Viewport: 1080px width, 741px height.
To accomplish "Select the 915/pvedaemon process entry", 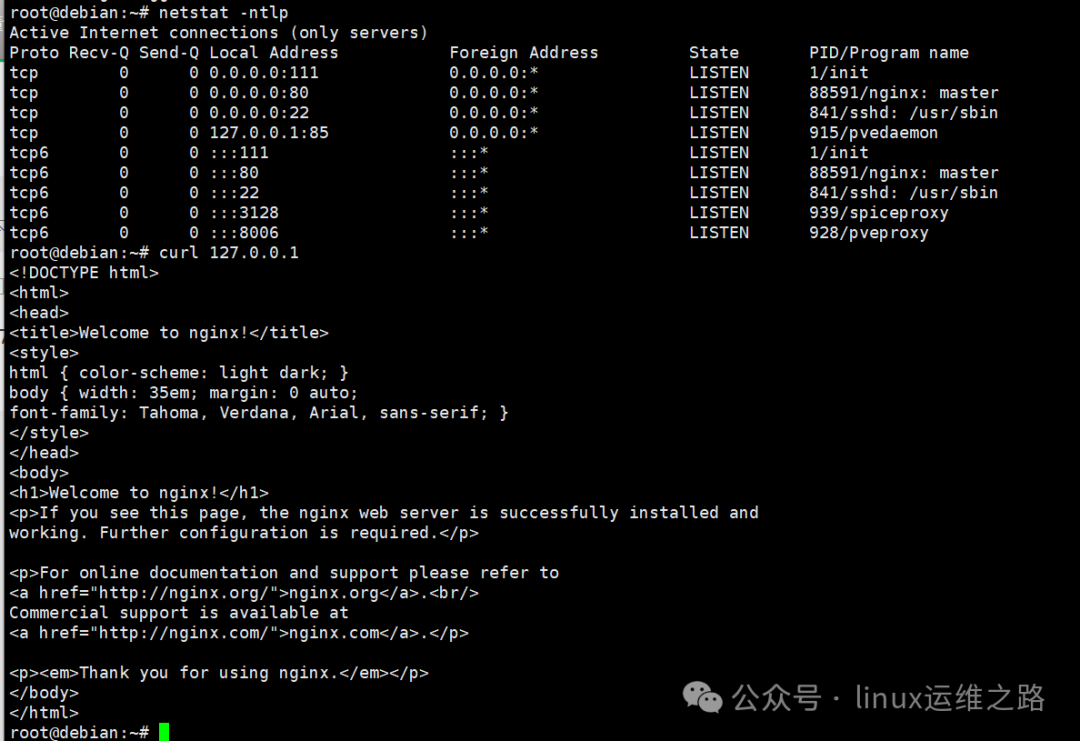I will [873, 133].
